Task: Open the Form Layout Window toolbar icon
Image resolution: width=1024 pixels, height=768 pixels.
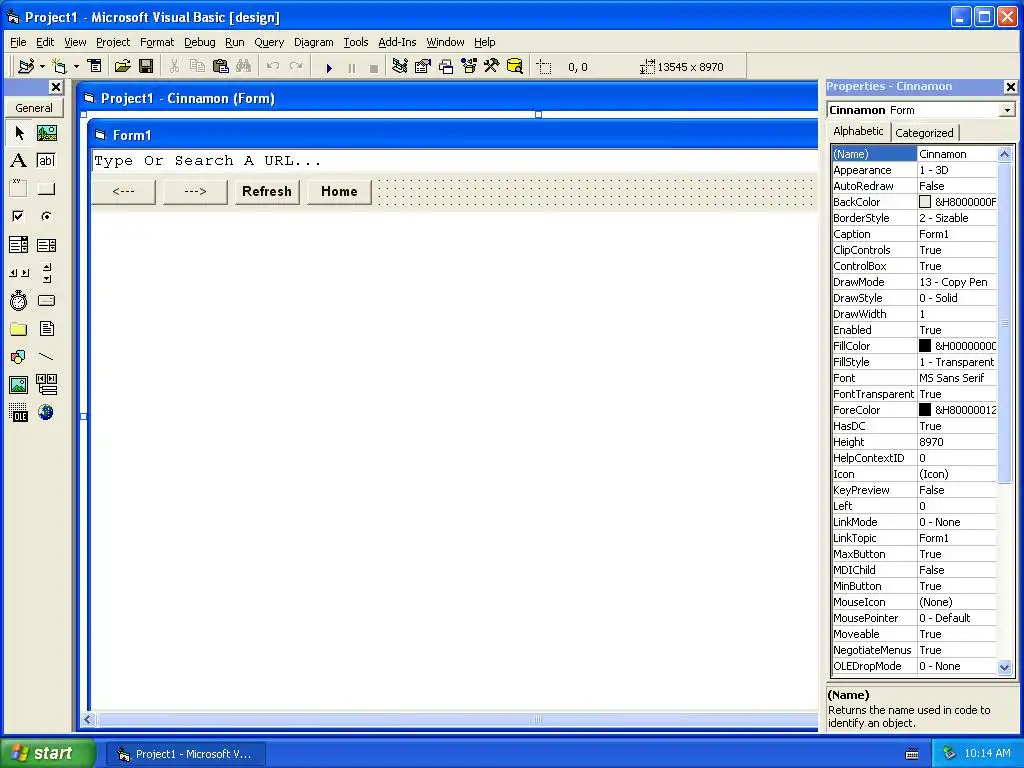Action: (x=446, y=67)
